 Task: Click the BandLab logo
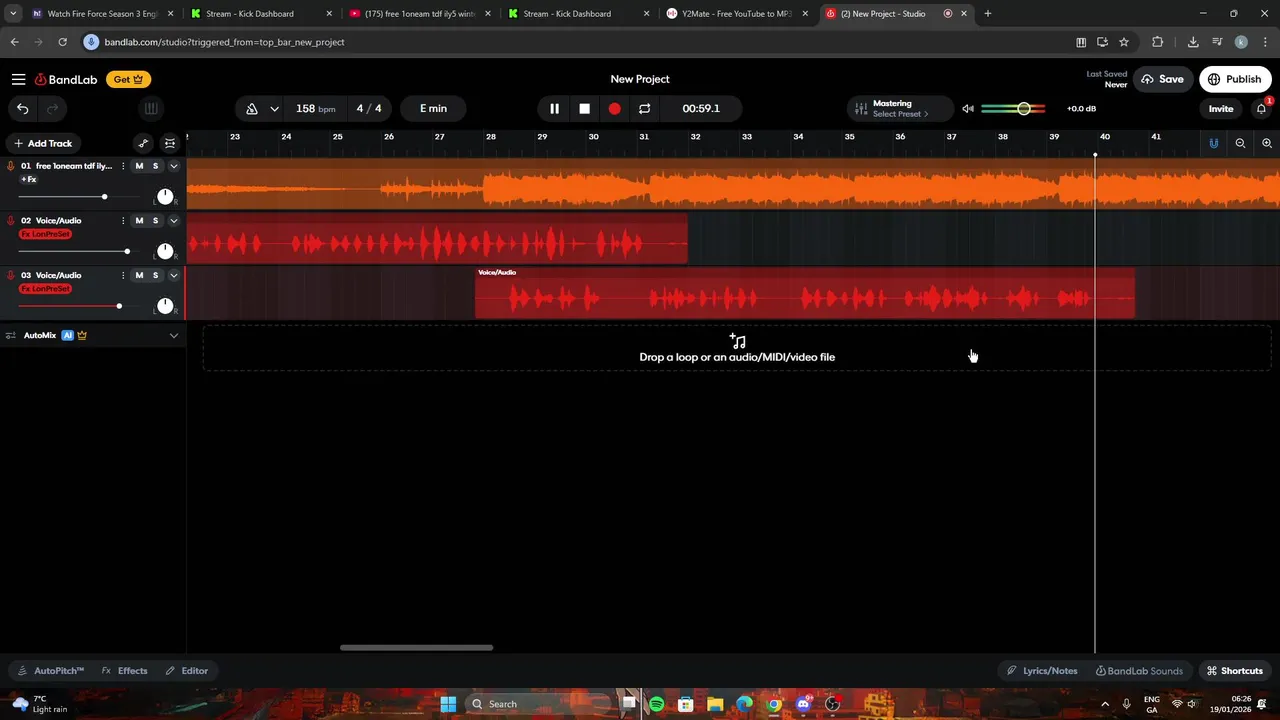coord(67,79)
